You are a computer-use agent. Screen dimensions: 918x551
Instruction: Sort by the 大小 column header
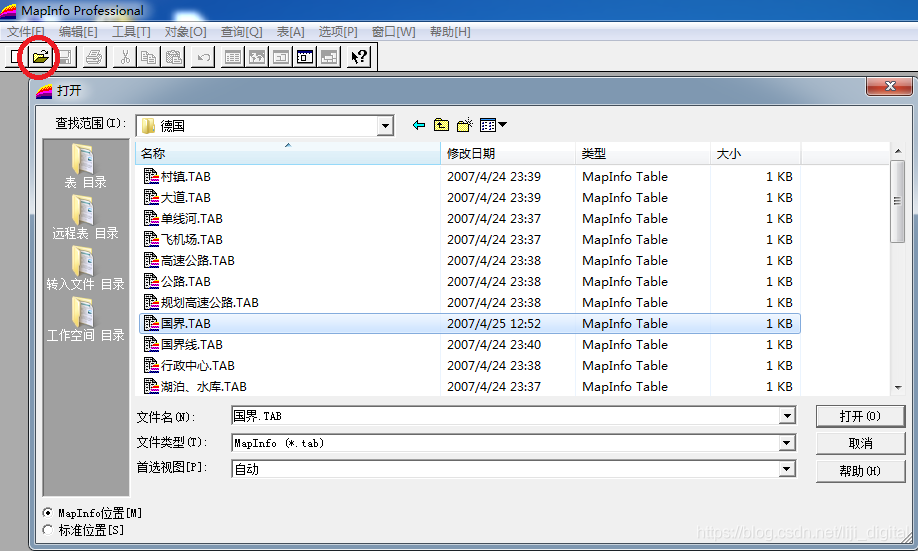pyautogui.click(x=756, y=153)
